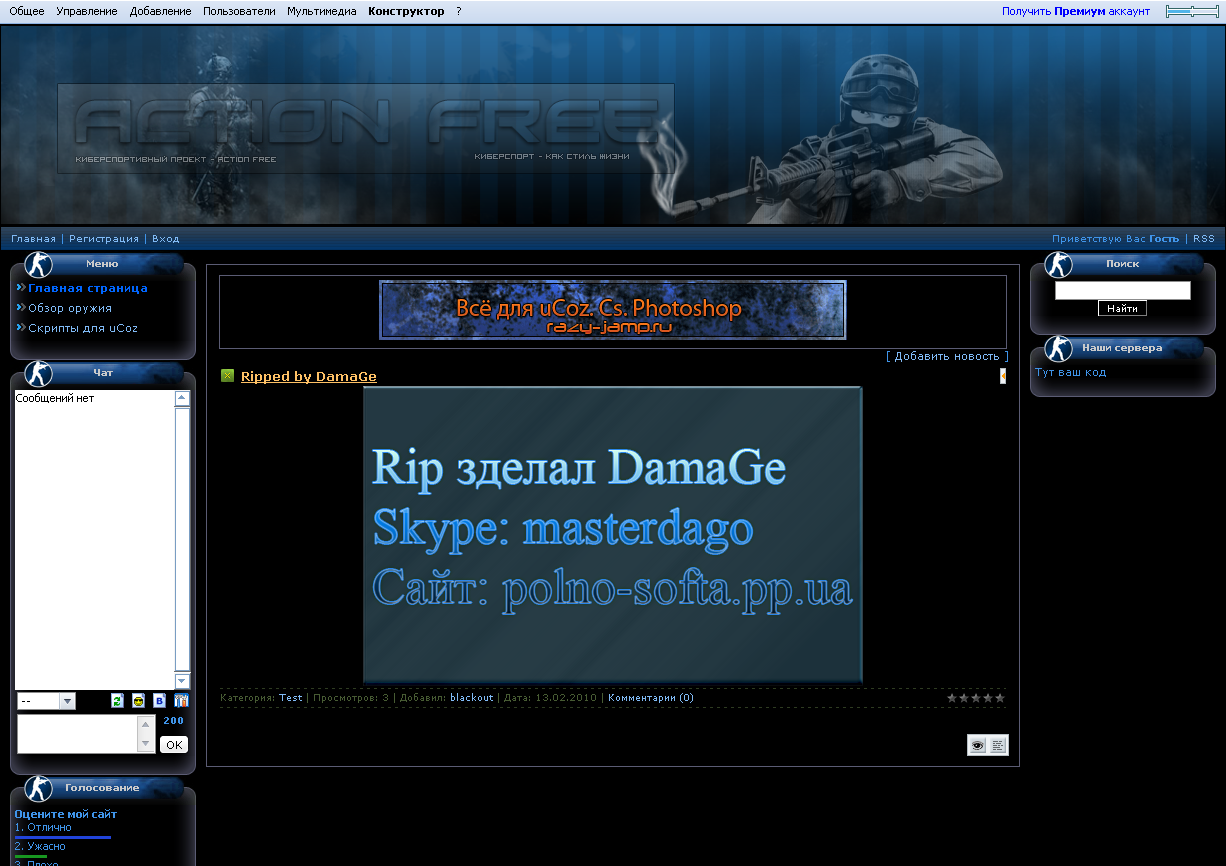Open the Управление menu
Image resolution: width=1226 pixels, height=866 pixels.
(x=87, y=11)
